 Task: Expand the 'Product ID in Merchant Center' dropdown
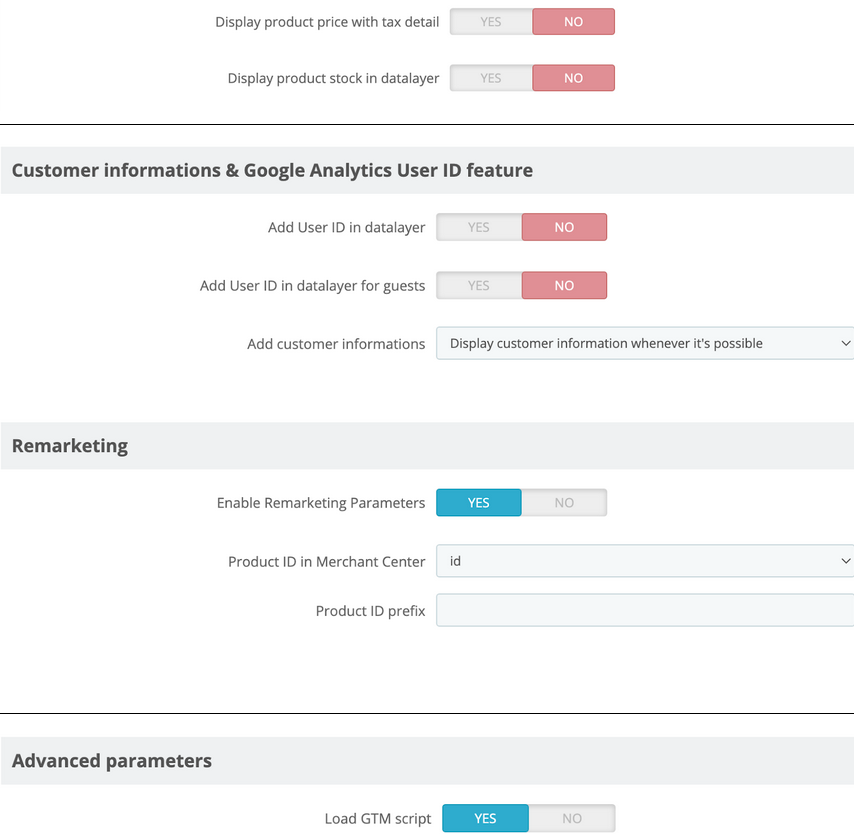645,562
